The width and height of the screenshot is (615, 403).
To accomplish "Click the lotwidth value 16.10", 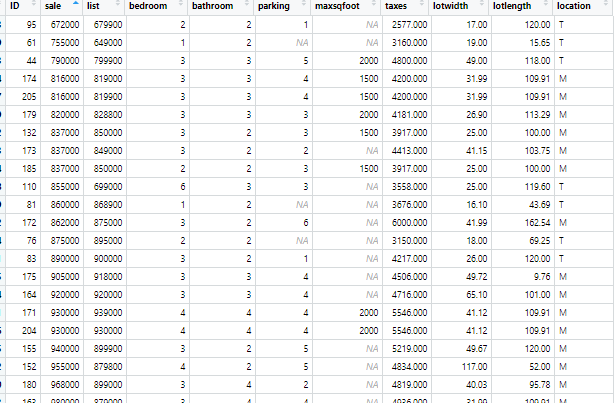I will click(x=477, y=205).
